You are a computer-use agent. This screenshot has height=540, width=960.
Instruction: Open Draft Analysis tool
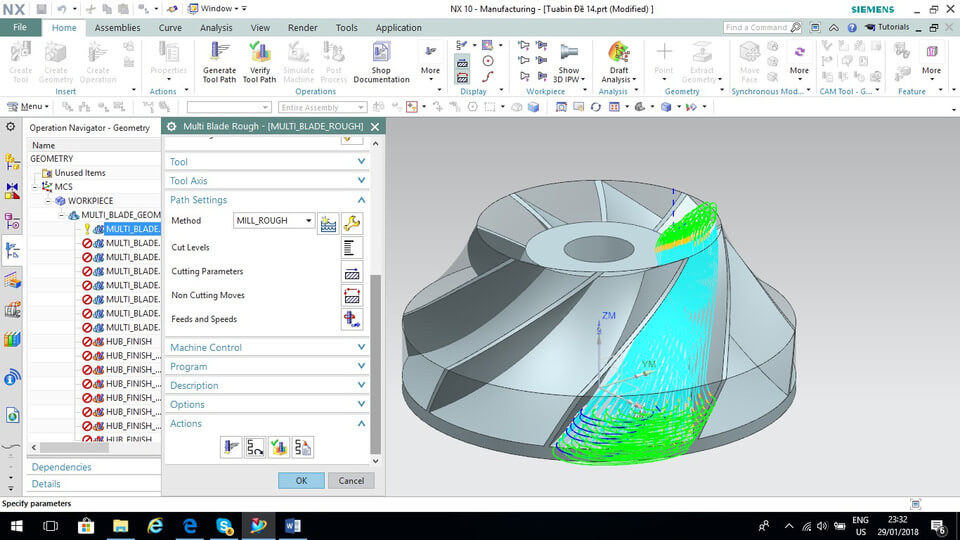click(x=618, y=62)
